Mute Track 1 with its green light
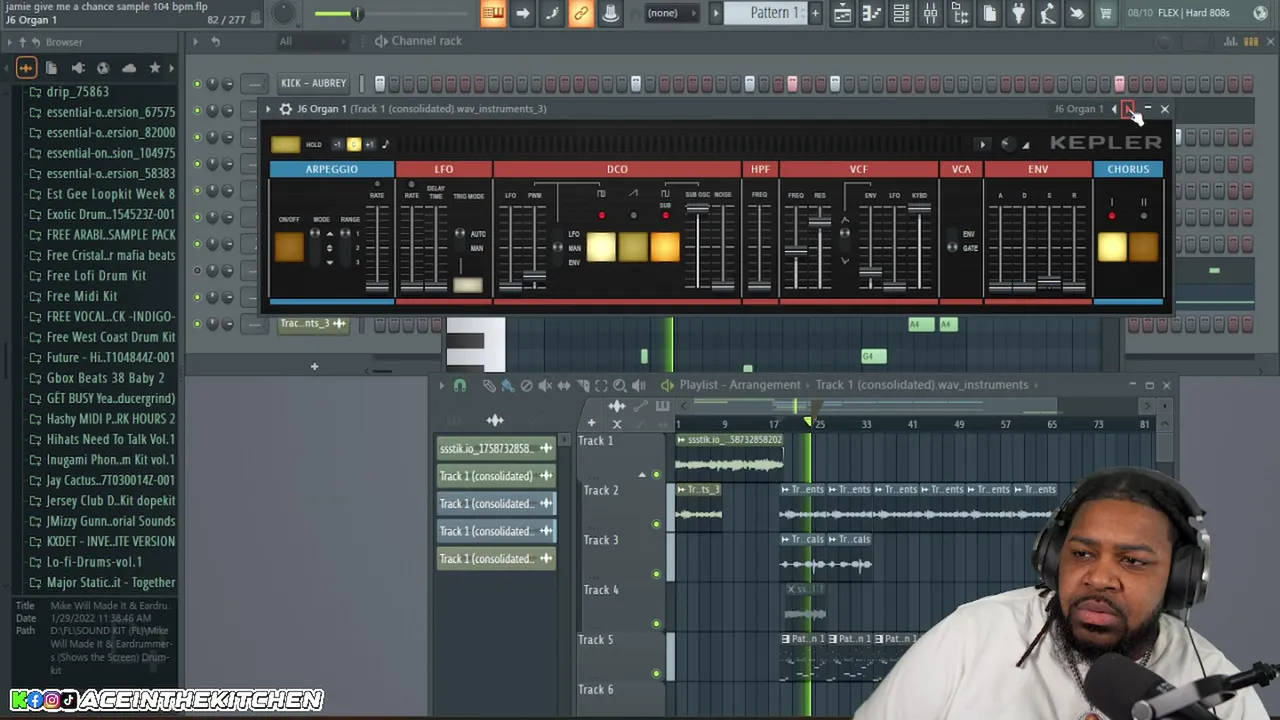Image resolution: width=1280 pixels, height=720 pixels. [656, 474]
